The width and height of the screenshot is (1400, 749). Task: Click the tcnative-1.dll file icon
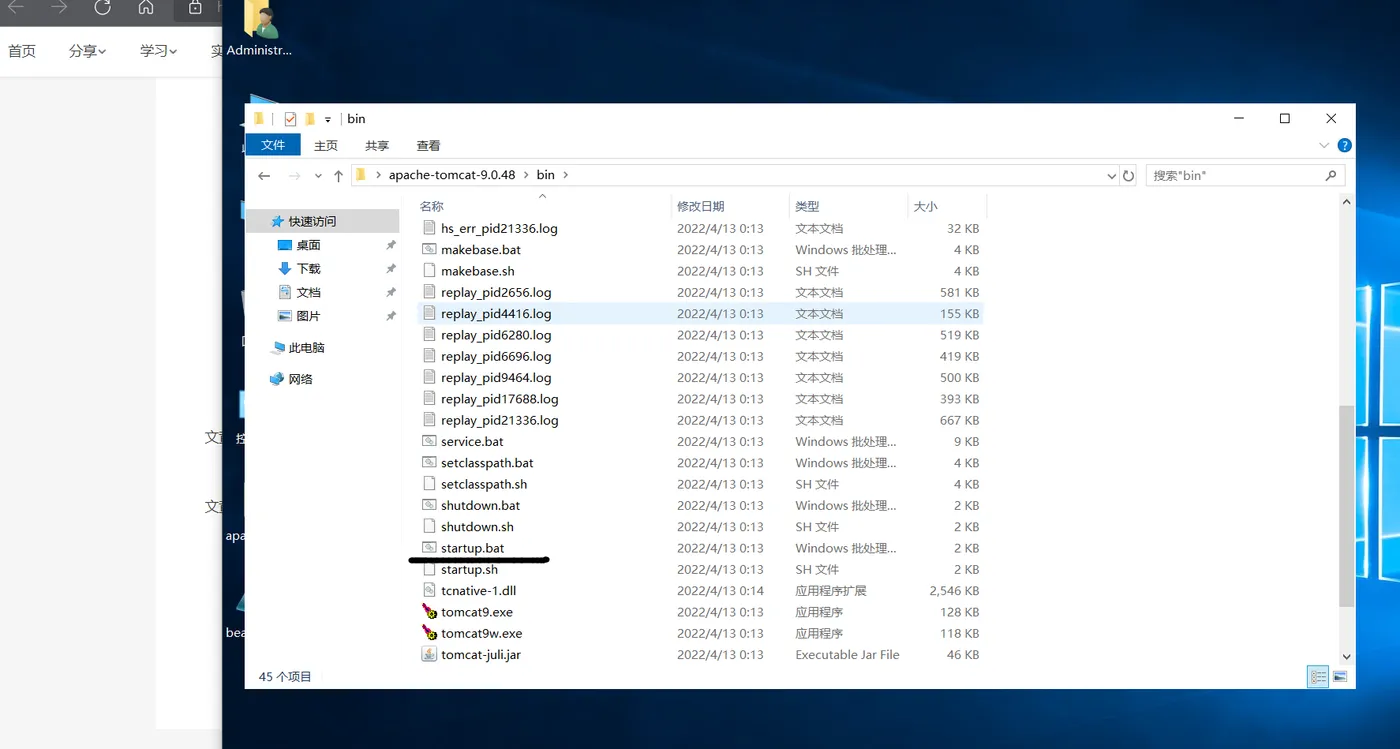tap(429, 590)
